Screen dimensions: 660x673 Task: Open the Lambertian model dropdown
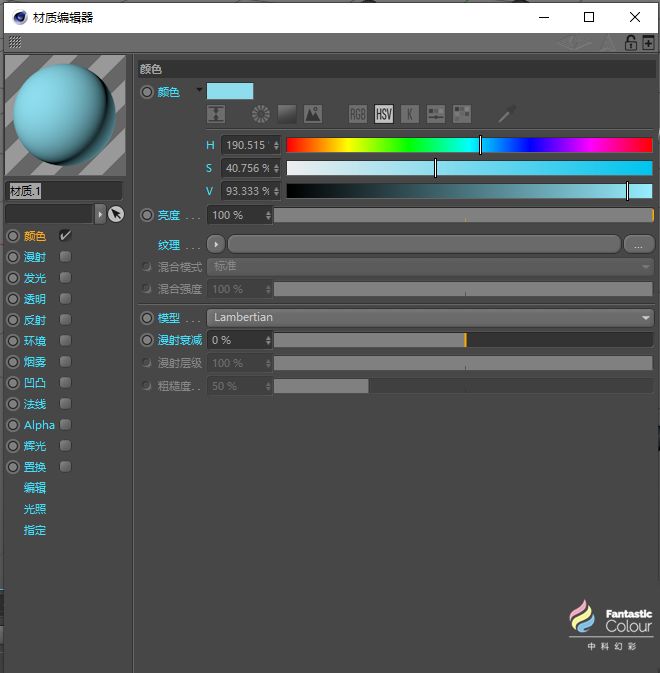pos(430,318)
